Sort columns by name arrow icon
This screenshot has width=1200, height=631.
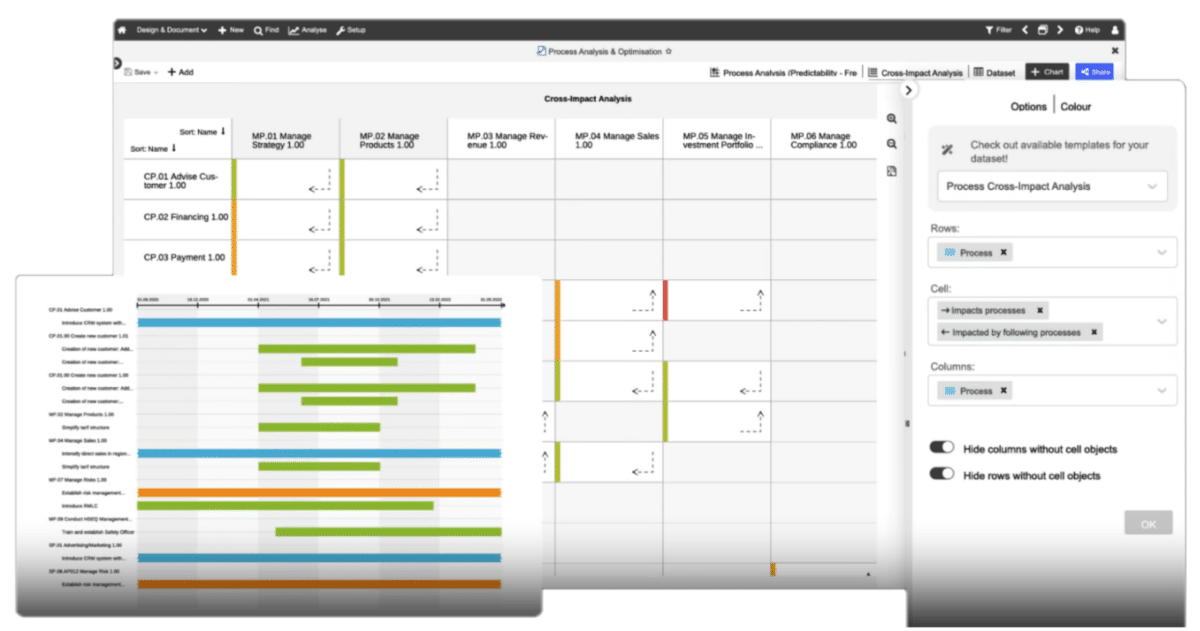point(223,131)
